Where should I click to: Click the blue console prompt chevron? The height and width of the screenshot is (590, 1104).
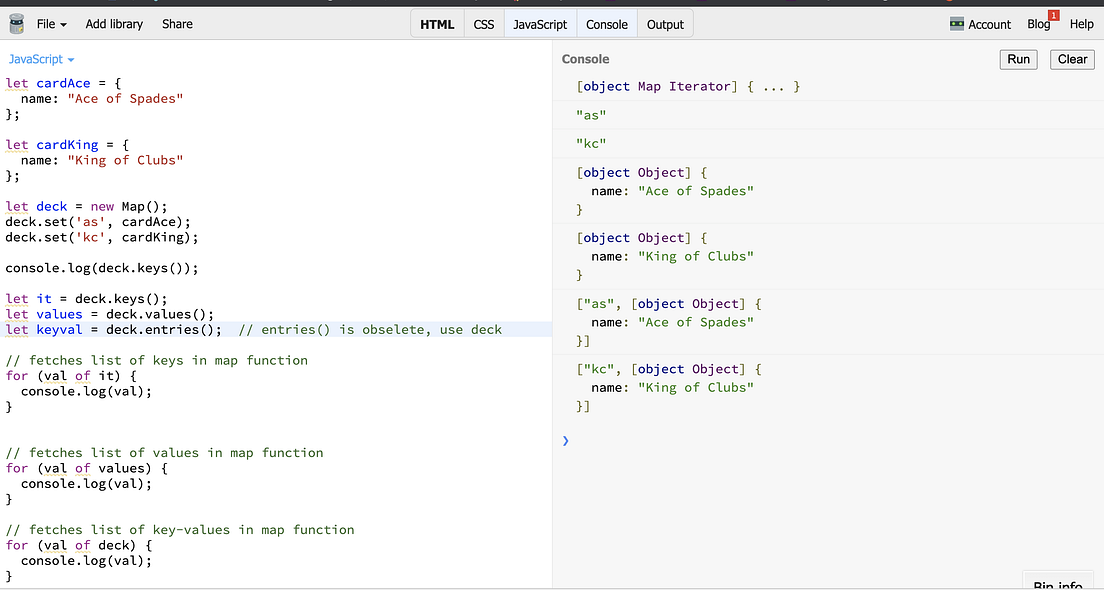[x=565, y=440]
